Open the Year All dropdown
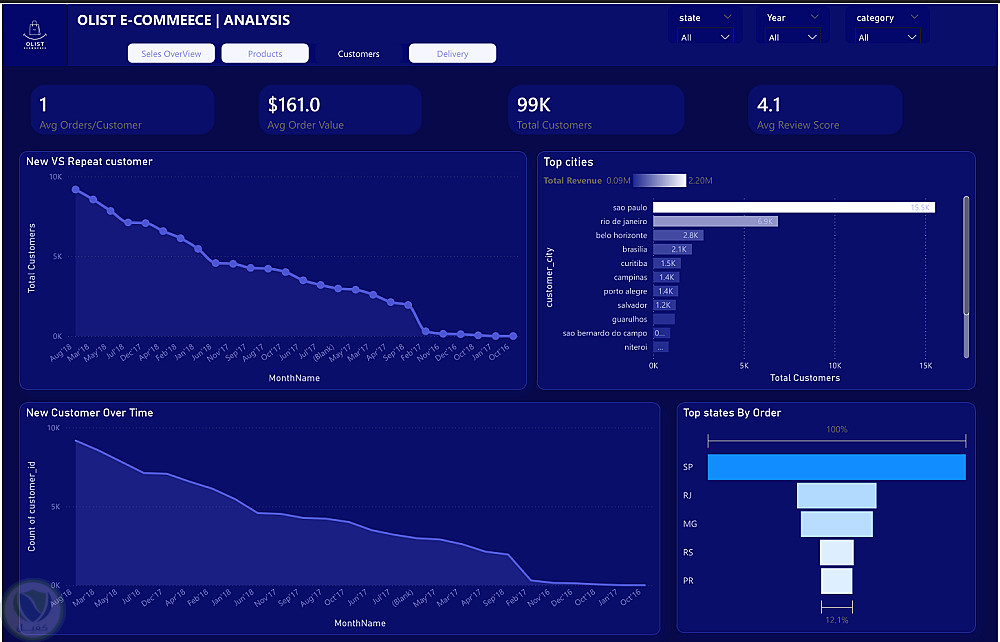 (x=793, y=37)
